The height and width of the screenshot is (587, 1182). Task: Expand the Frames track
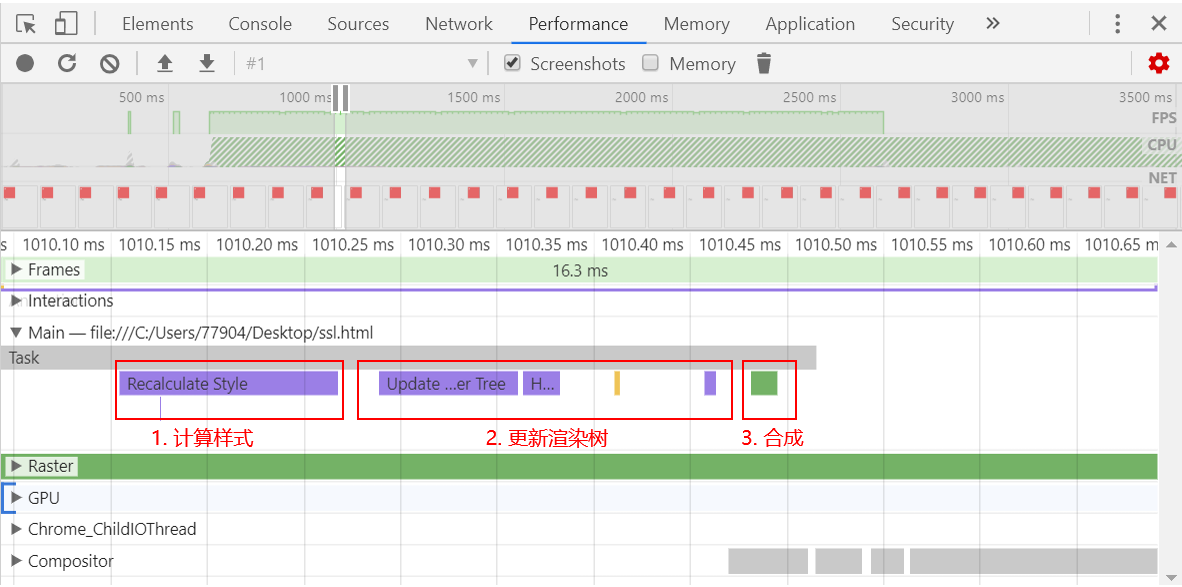coord(16,269)
